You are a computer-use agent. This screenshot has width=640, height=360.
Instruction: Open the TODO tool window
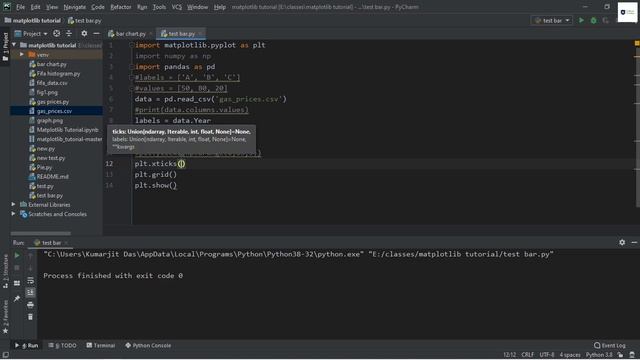[62, 345]
